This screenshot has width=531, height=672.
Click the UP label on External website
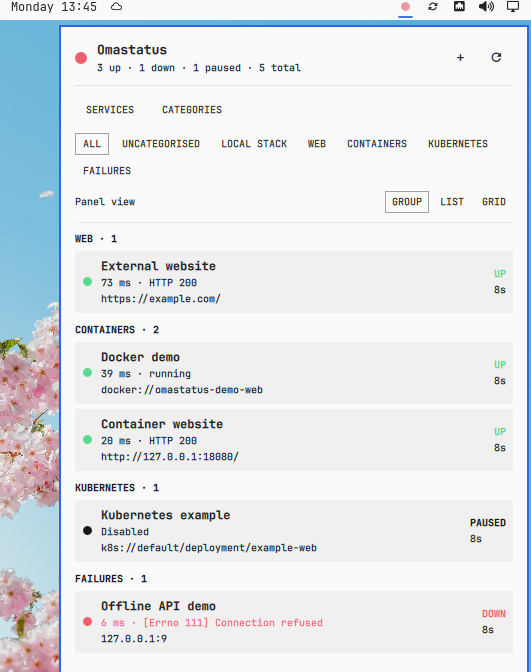tap(500, 274)
